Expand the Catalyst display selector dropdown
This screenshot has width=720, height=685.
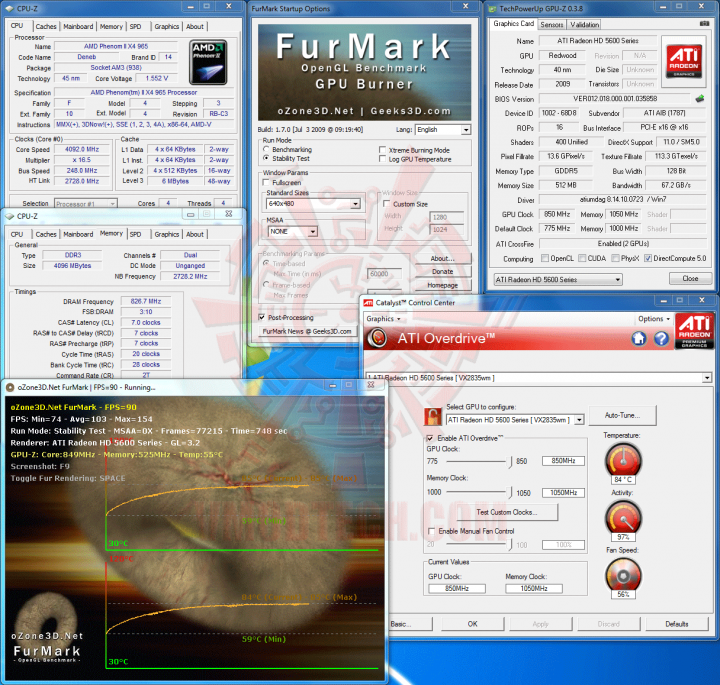pyautogui.click(x=707, y=378)
